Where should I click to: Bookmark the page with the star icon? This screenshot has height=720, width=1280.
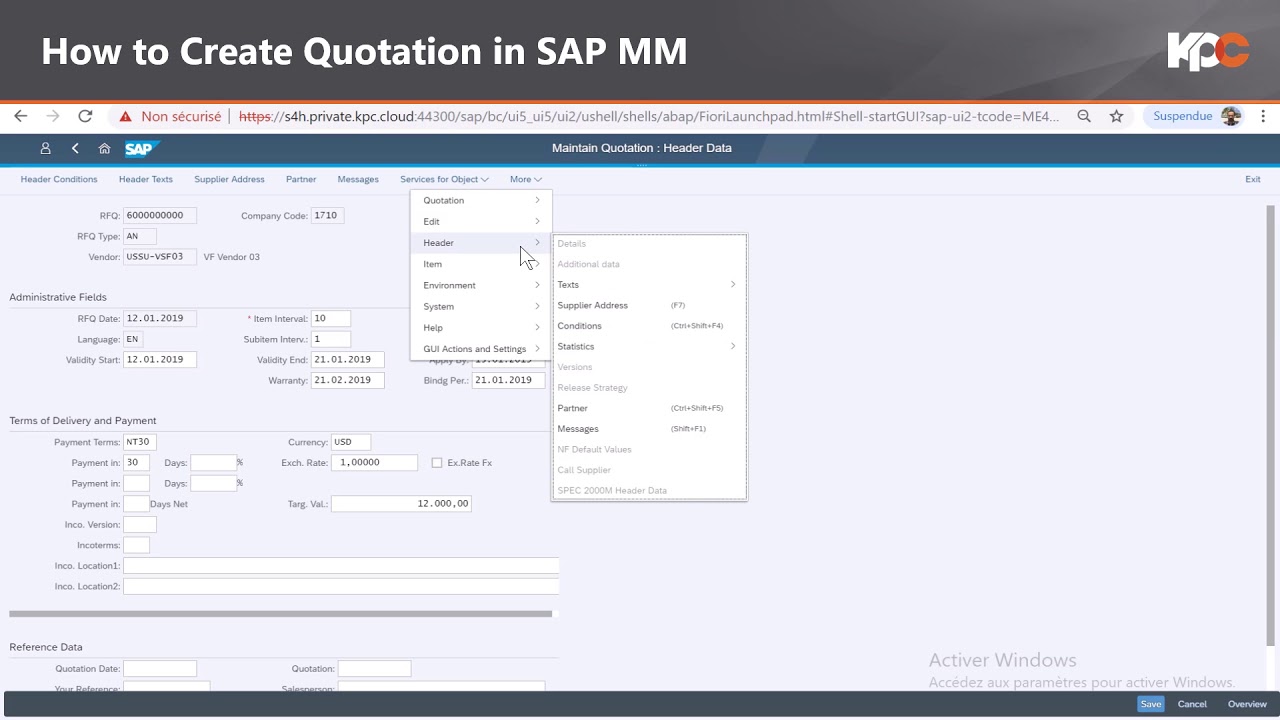[1116, 116]
